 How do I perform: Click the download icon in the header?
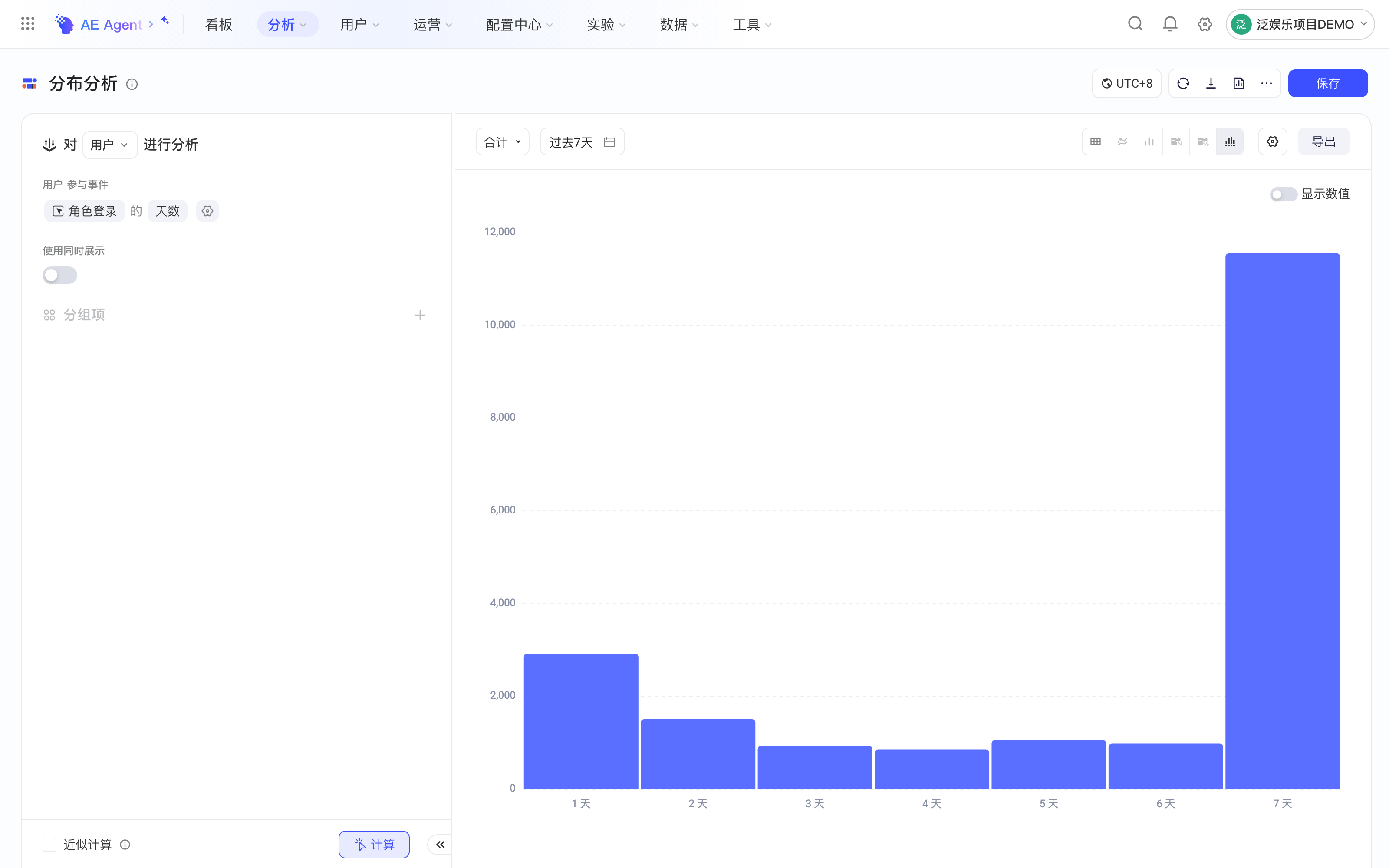tap(1211, 83)
